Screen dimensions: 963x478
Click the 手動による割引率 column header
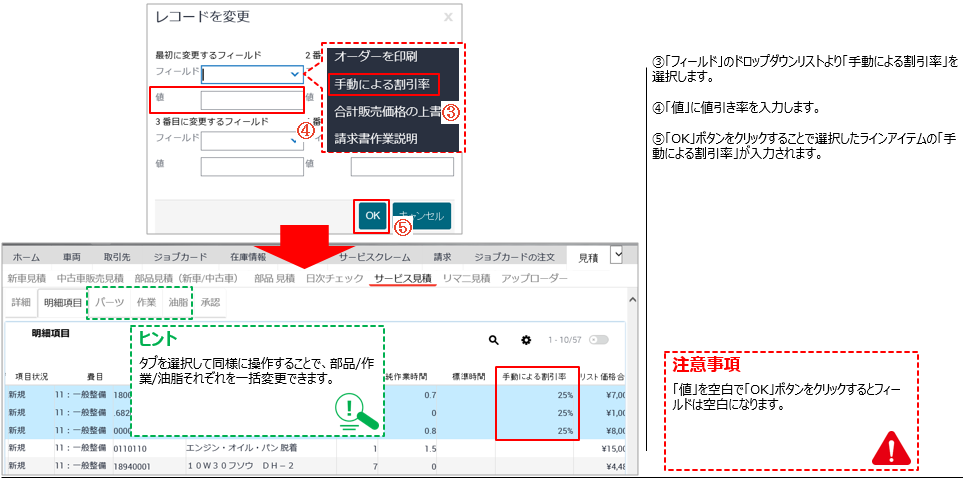[535, 376]
